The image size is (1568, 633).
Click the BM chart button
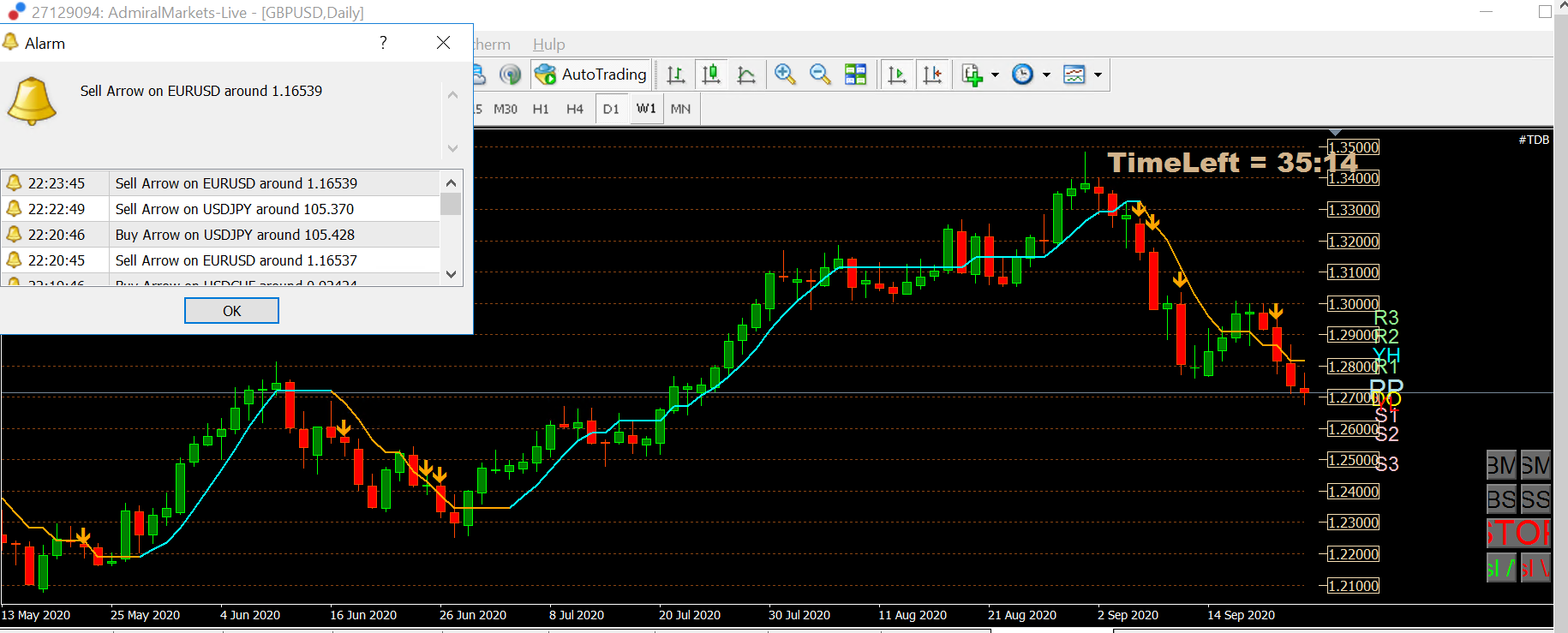click(x=1501, y=465)
